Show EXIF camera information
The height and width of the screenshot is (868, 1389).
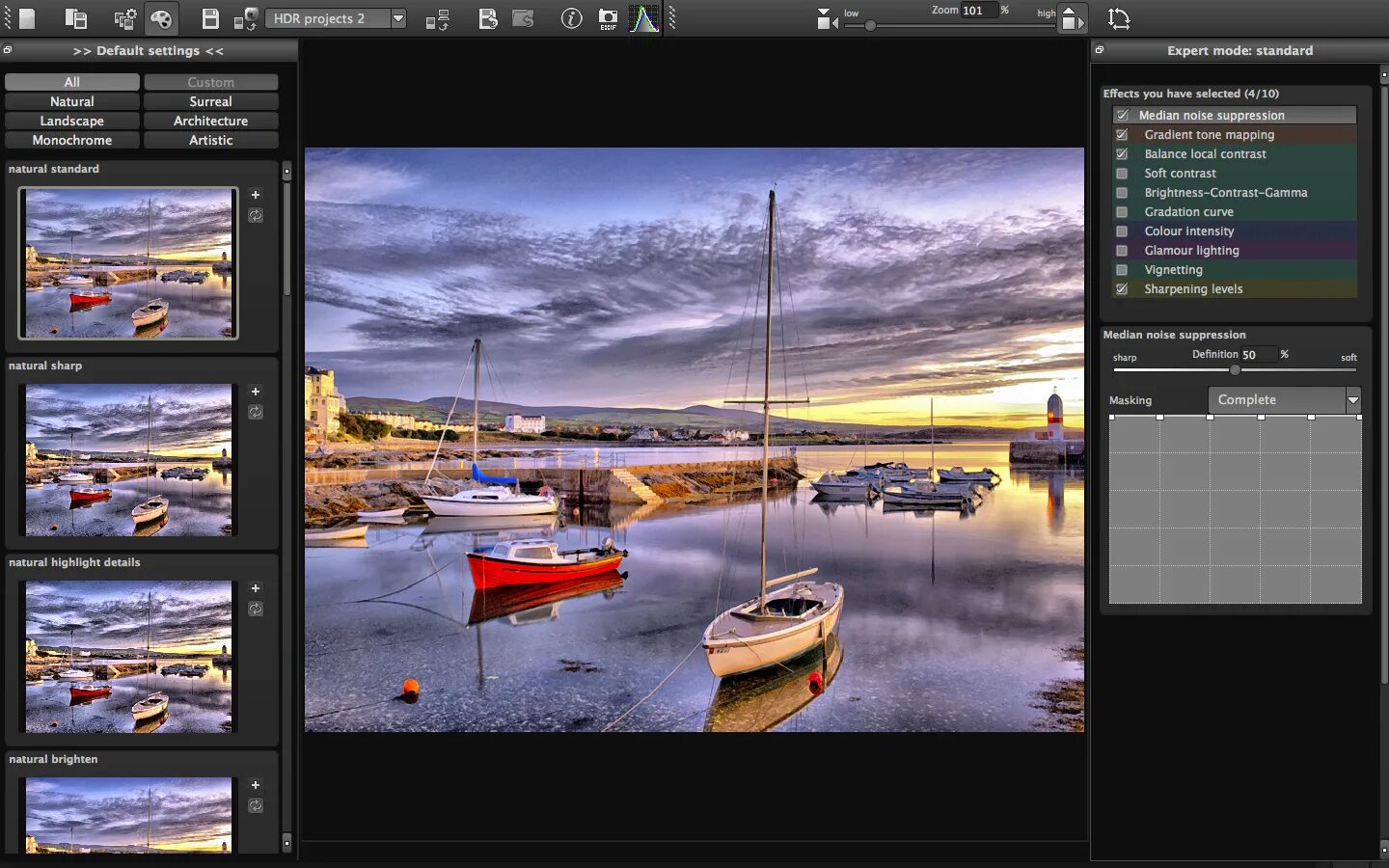[608, 18]
